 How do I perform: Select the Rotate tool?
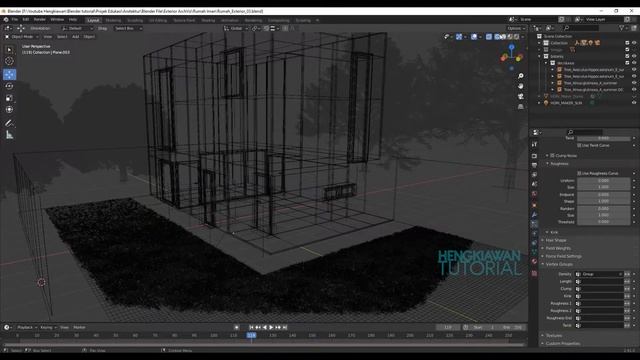click(x=9, y=86)
